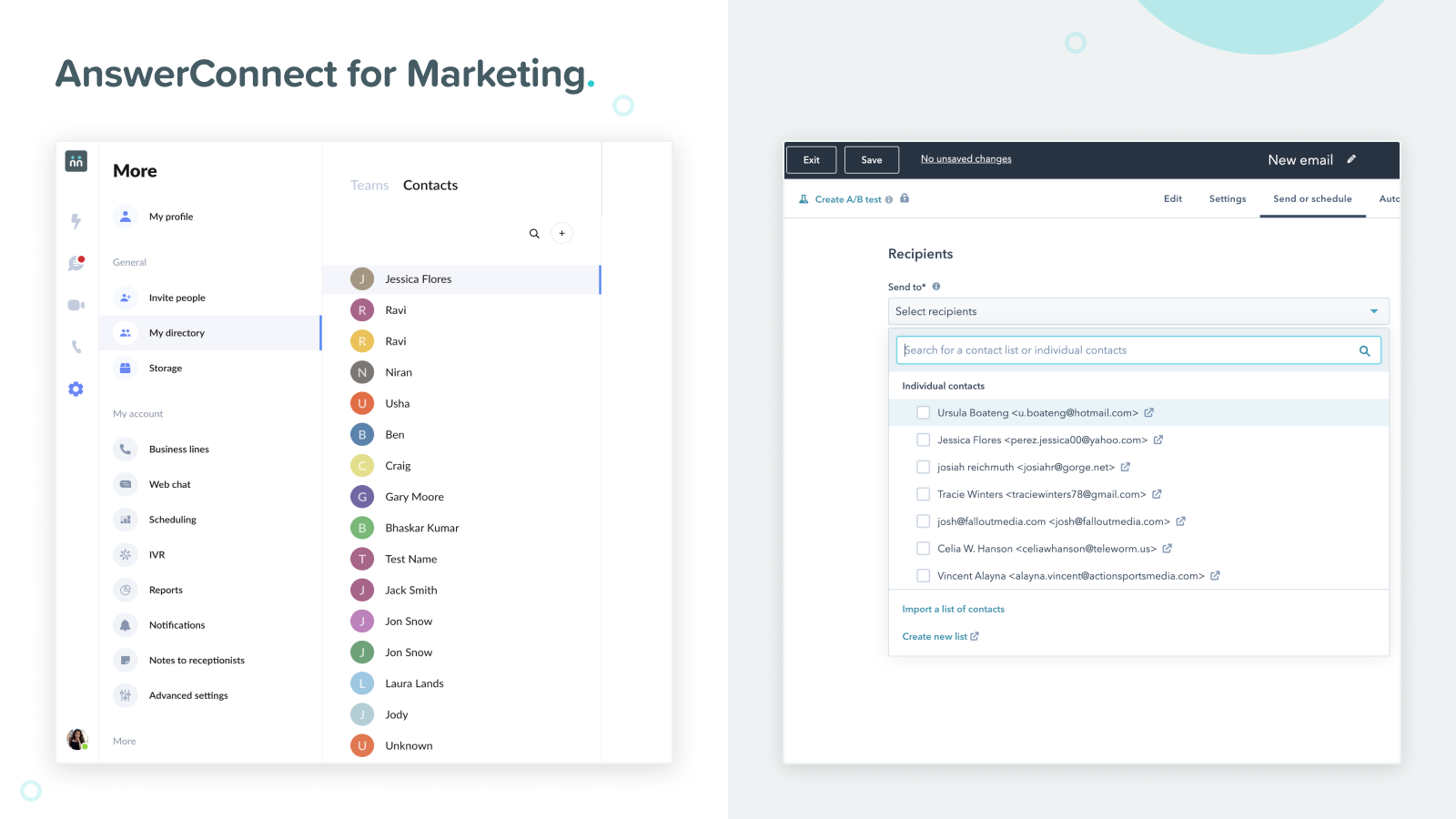
Task: Click the chat bubble icon with notification dot
Action: (x=76, y=263)
